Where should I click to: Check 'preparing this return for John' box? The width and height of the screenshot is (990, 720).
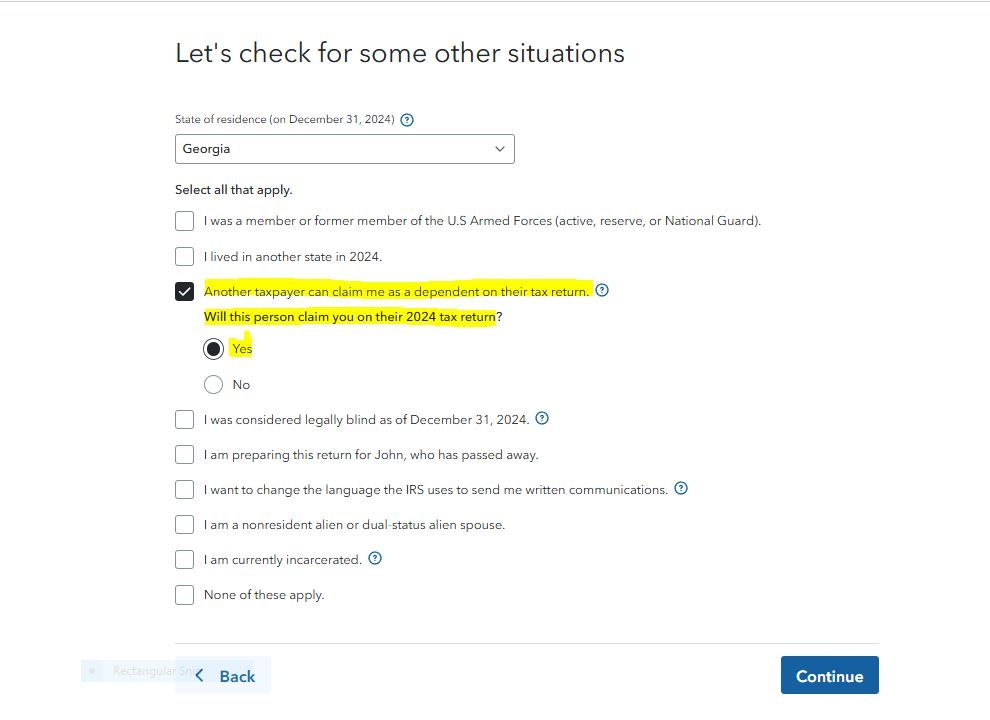pos(184,455)
